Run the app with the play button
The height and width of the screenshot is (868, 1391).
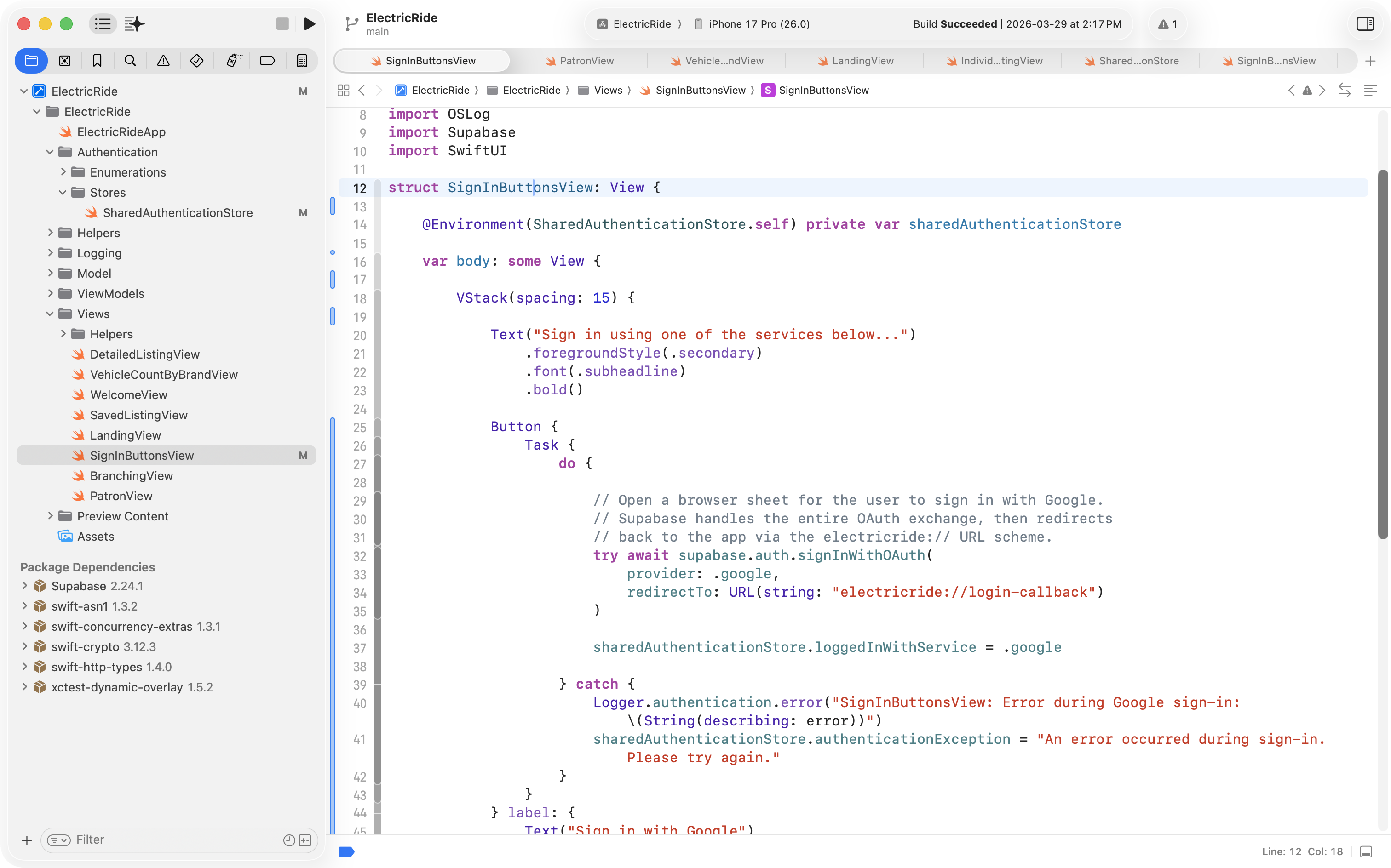click(310, 23)
